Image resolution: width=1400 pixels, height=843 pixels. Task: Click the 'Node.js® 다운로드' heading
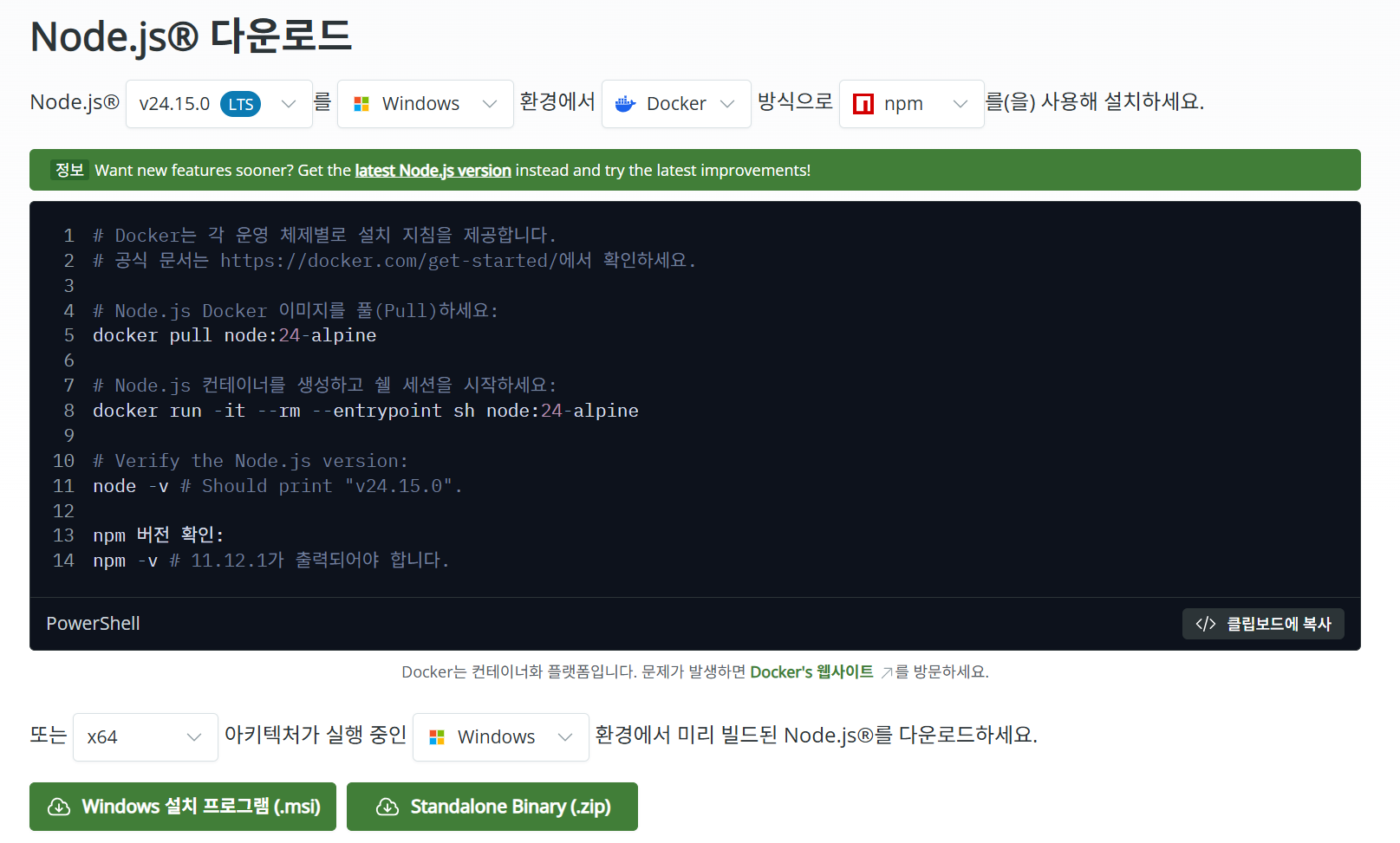191,37
